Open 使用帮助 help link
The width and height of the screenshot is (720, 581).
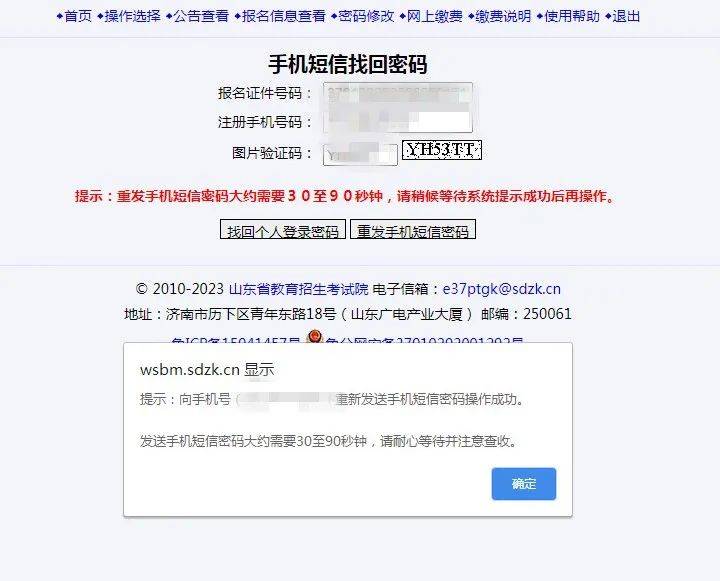point(572,17)
